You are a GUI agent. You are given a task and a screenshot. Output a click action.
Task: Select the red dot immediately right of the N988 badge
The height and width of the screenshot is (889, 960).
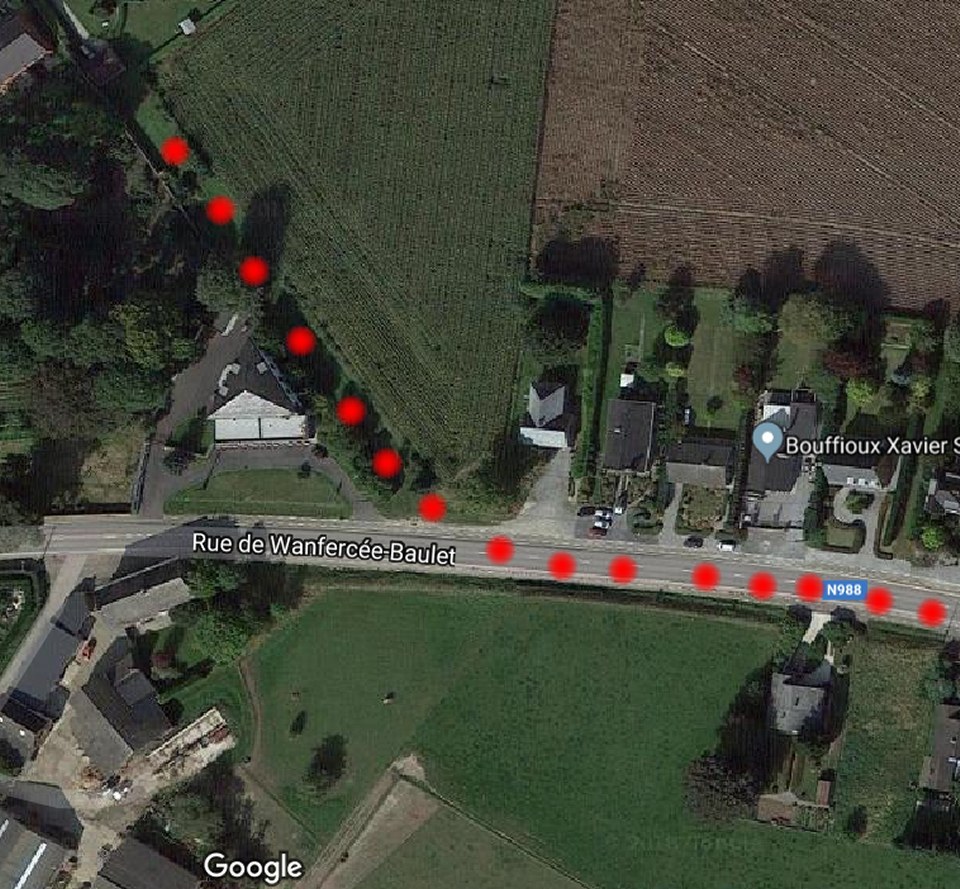pyautogui.click(x=879, y=601)
